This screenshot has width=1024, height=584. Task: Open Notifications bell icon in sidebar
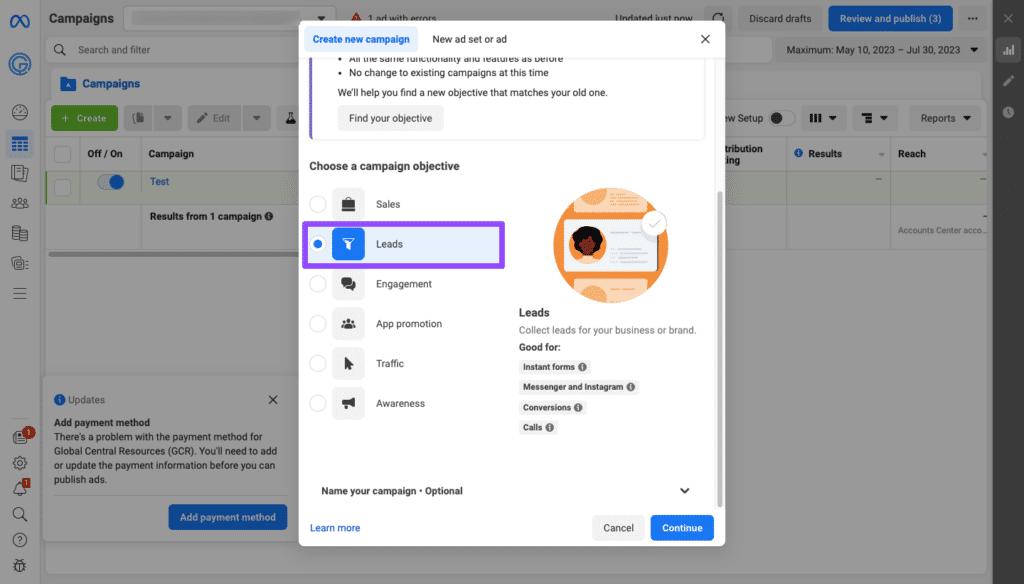click(x=20, y=489)
